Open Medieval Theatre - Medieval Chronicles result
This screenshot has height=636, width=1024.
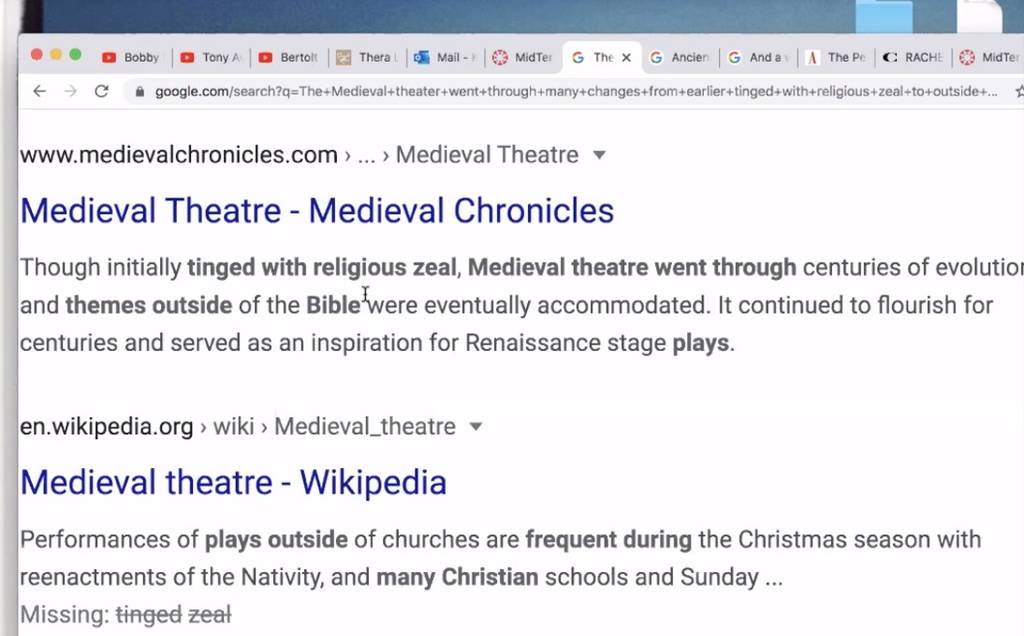coord(317,211)
